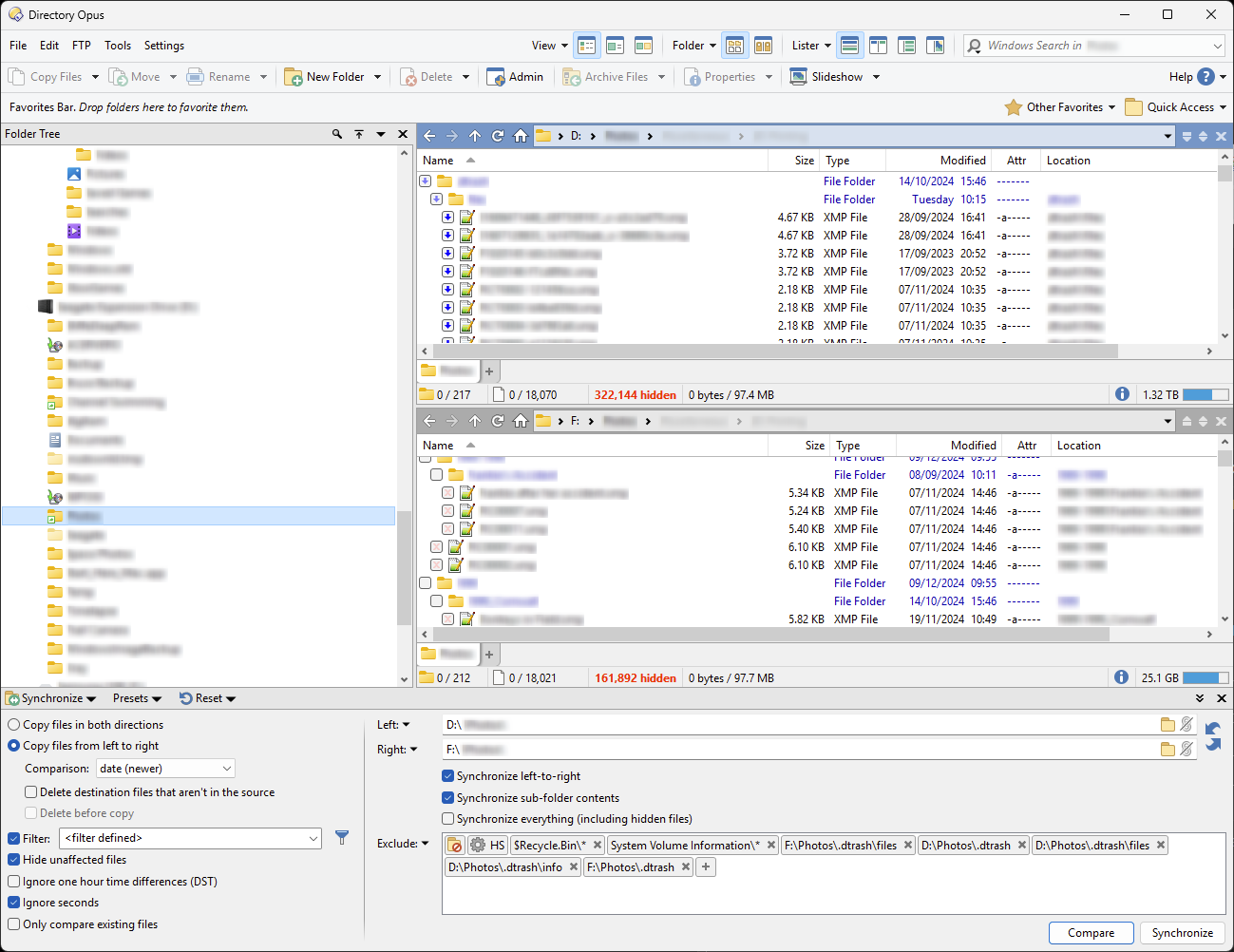Click info icon next to 25.1 GB
This screenshot has width=1234, height=952.
(x=1121, y=677)
